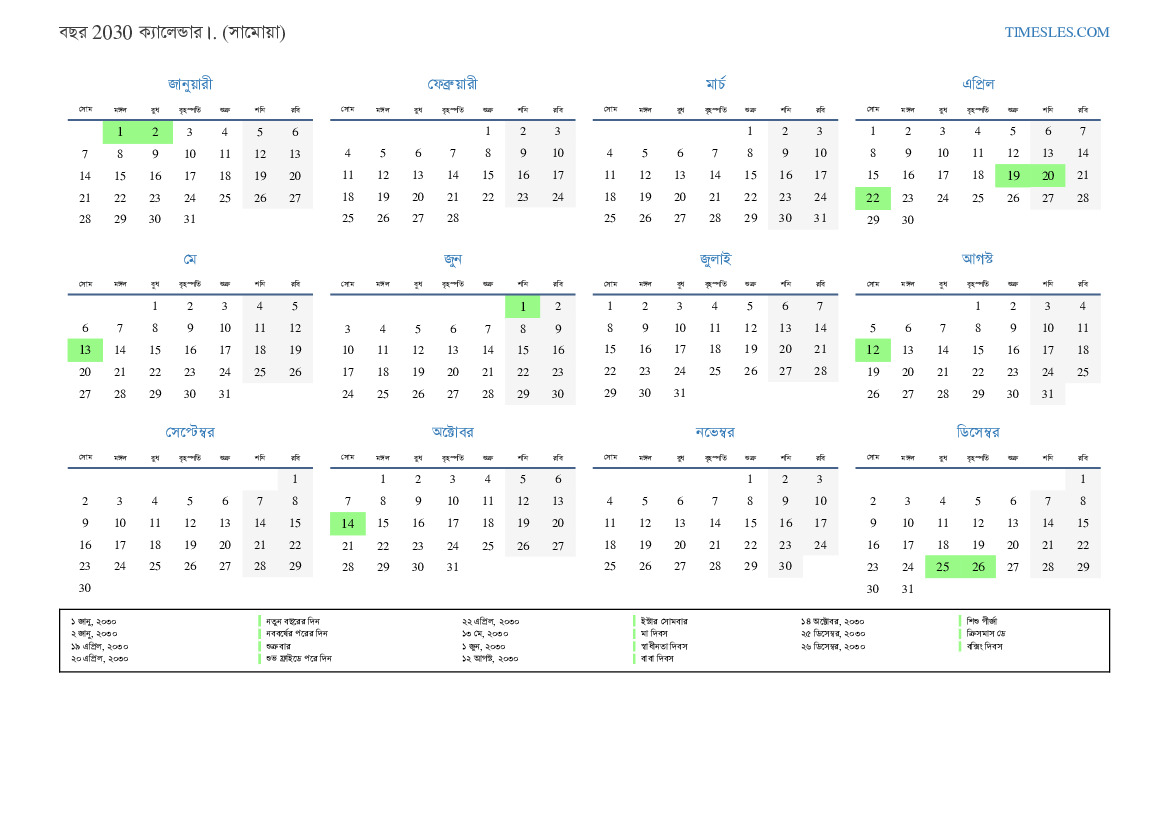1169x827 pixels.
Task: Select the মে month heading
Action: (x=190, y=259)
